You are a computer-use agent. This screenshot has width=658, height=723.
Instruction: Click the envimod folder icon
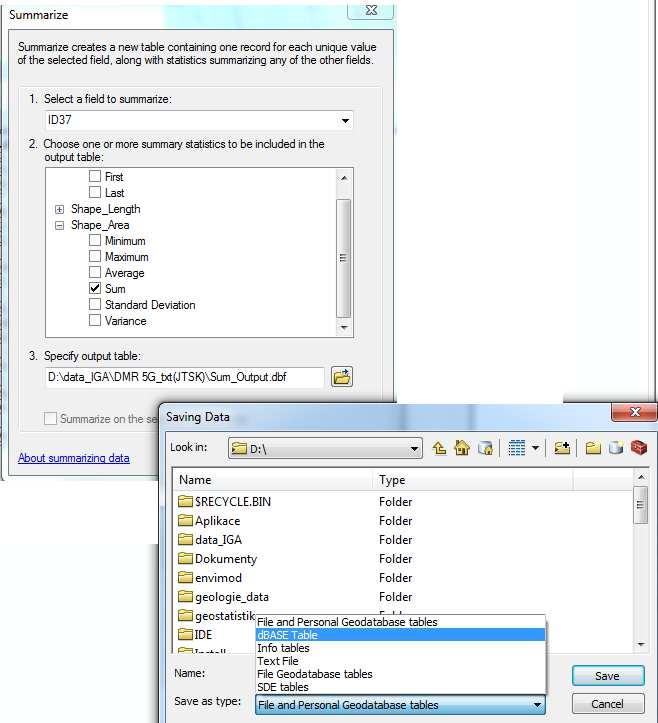(185, 577)
